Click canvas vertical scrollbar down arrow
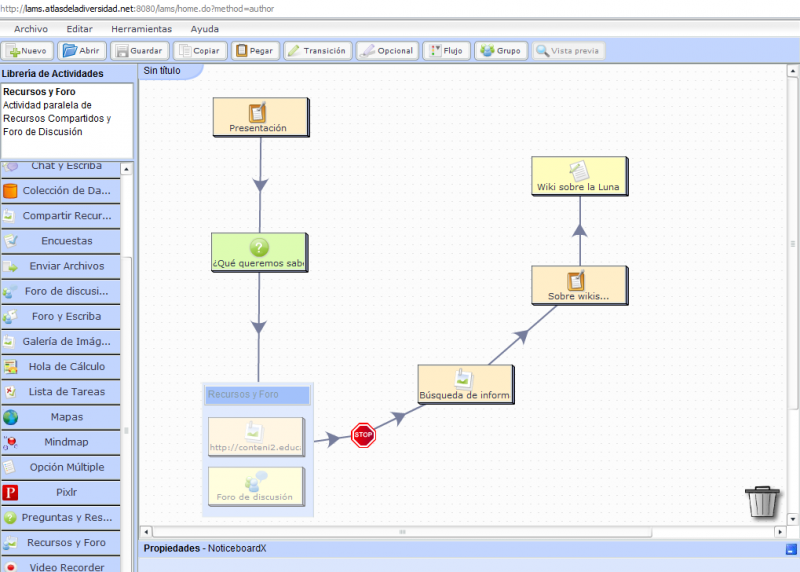 coord(792,519)
